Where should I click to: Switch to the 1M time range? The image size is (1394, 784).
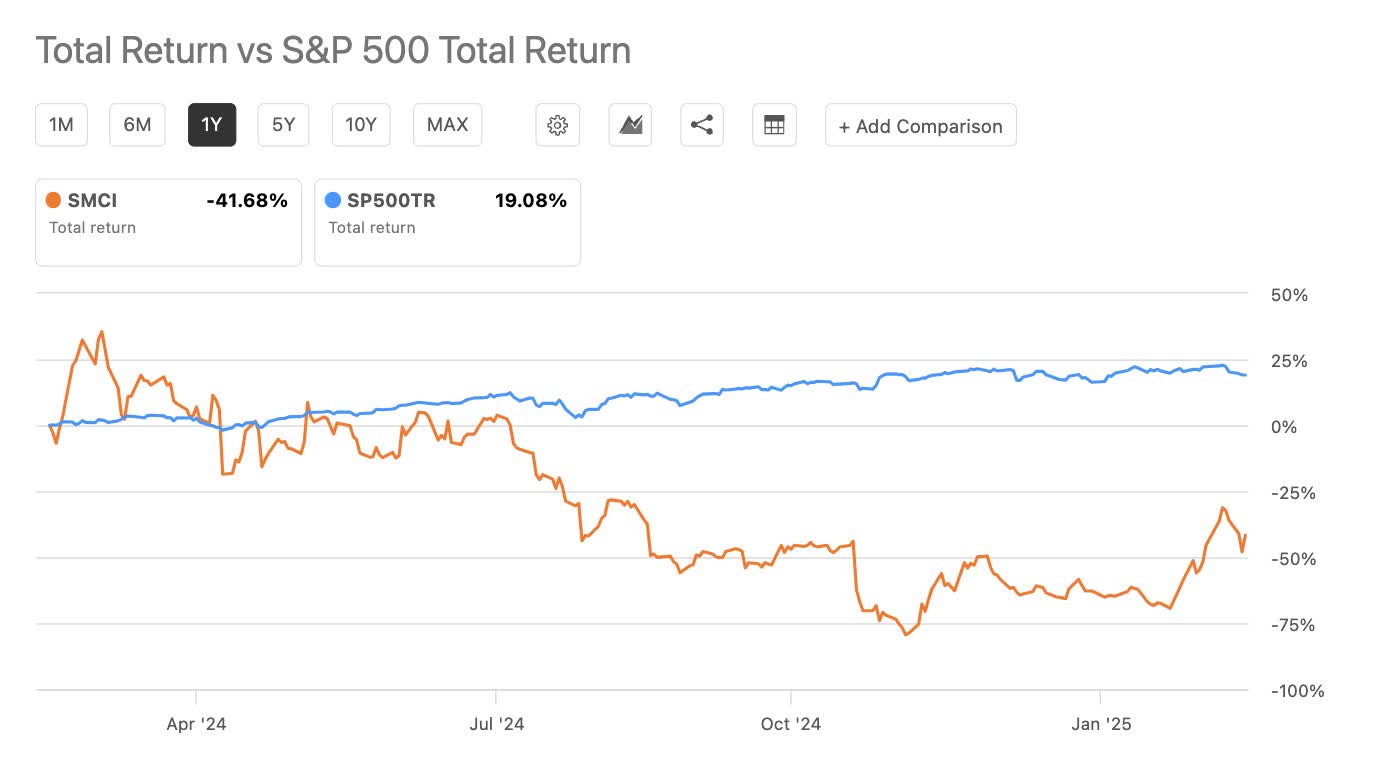pyautogui.click(x=61, y=124)
